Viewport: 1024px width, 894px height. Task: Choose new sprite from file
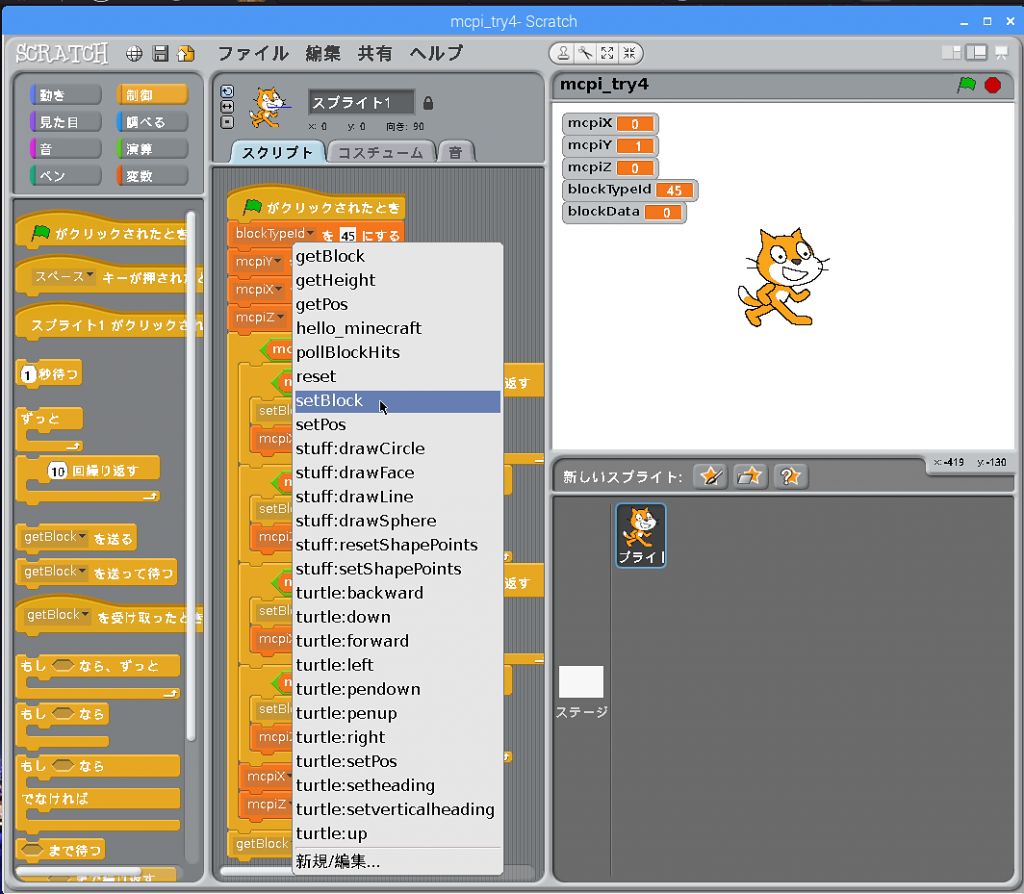750,476
